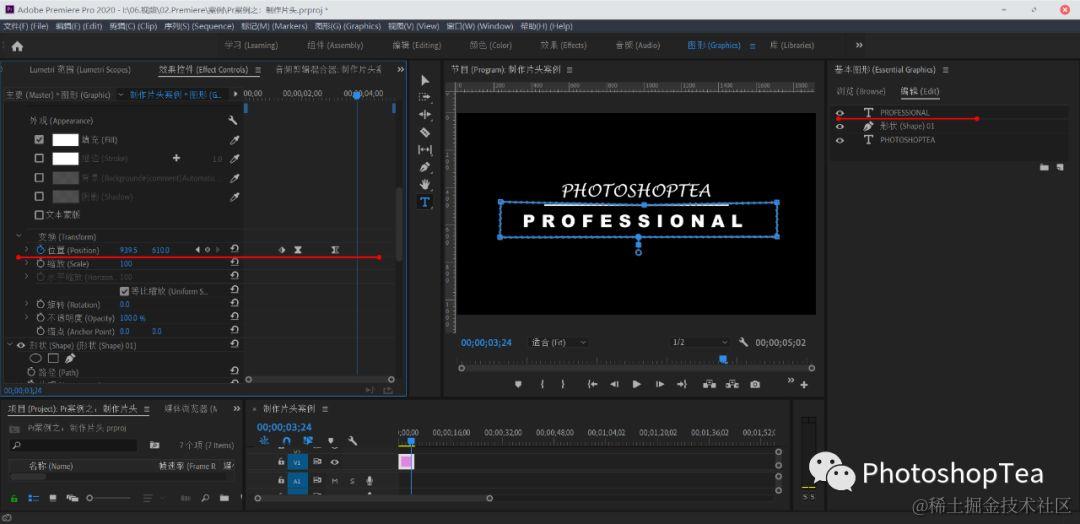Open the Lumetri Scopes tab
The image size is (1080, 524).
(79, 70)
